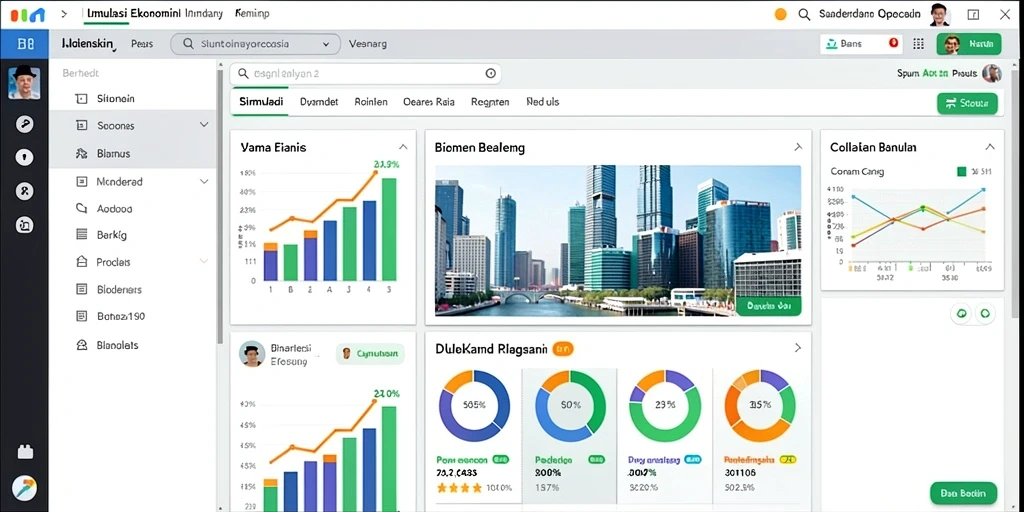
Task: Select the Blamus sidebar item
Action: click(132, 154)
